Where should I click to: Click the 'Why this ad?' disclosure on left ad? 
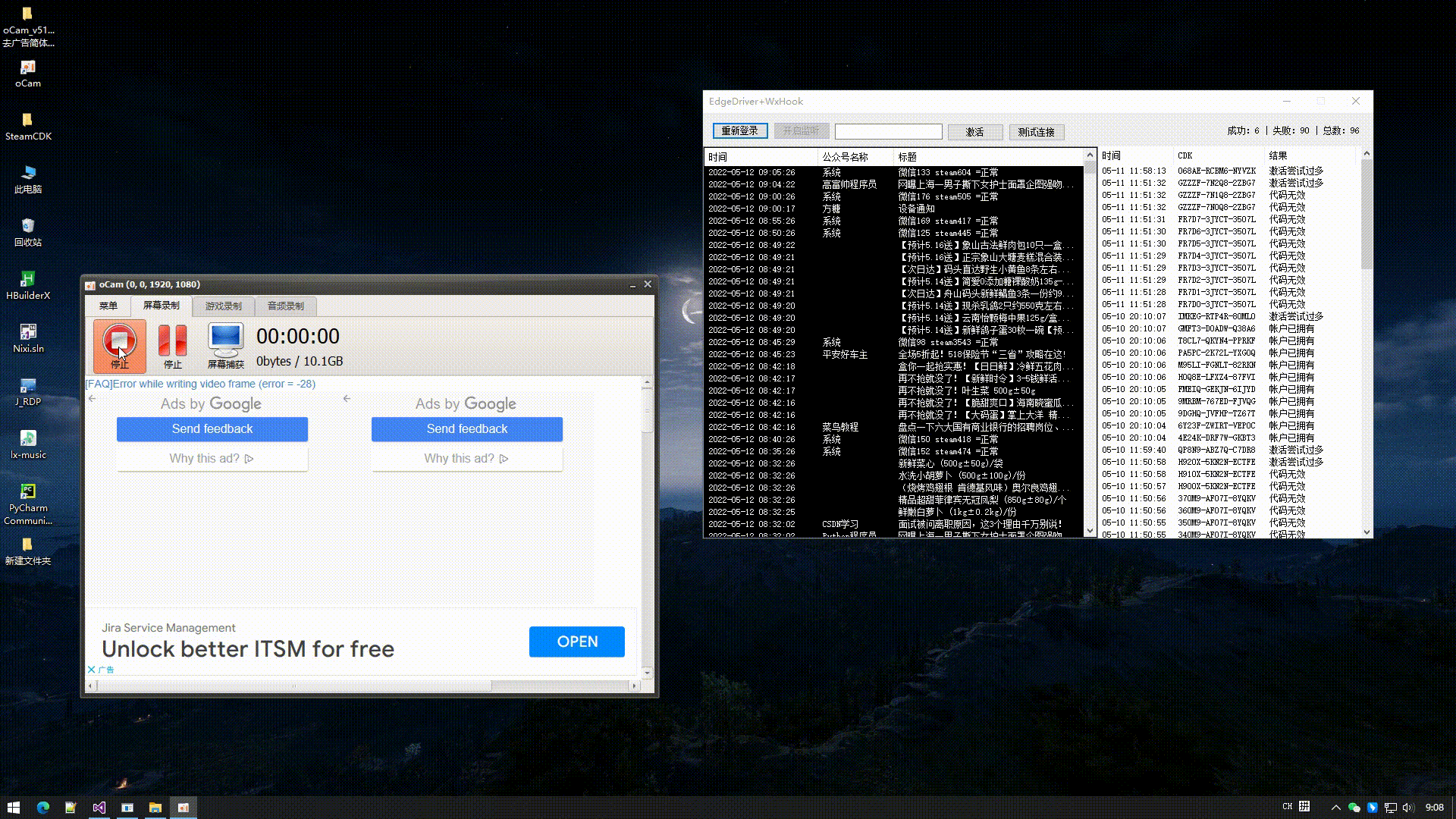click(x=212, y=459)
